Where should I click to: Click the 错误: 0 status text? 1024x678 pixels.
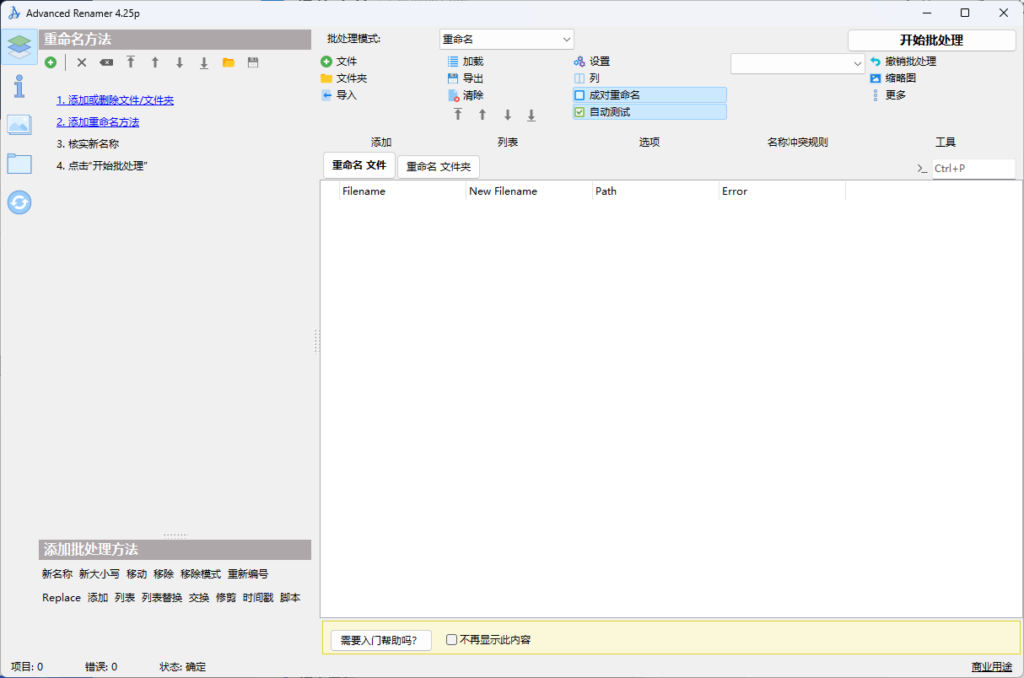click(x=101, y=667)
